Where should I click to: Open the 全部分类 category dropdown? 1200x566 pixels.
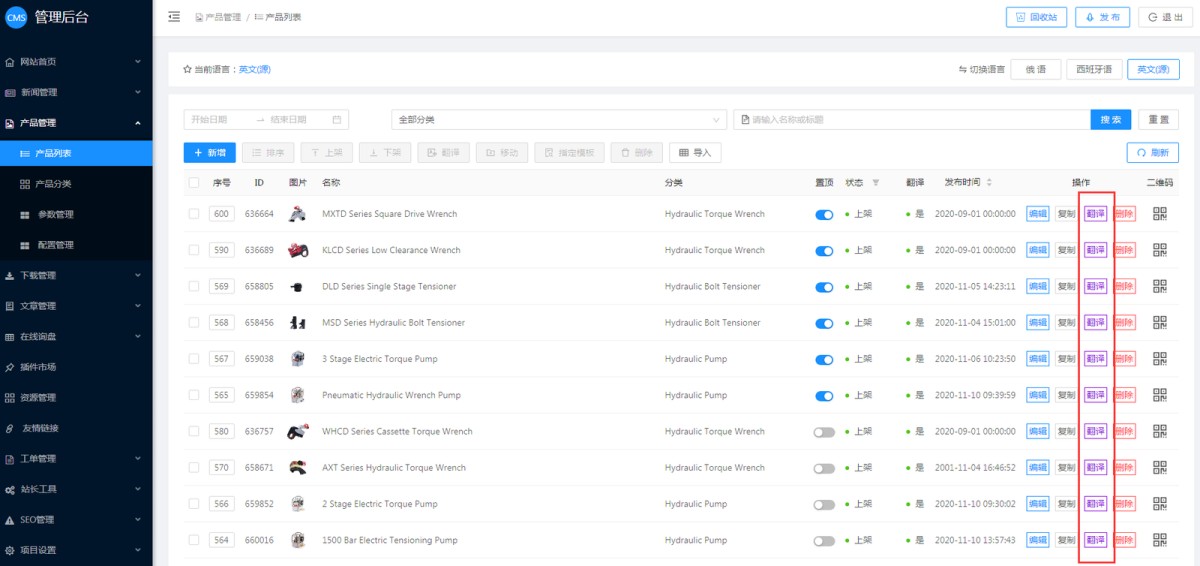558,120
